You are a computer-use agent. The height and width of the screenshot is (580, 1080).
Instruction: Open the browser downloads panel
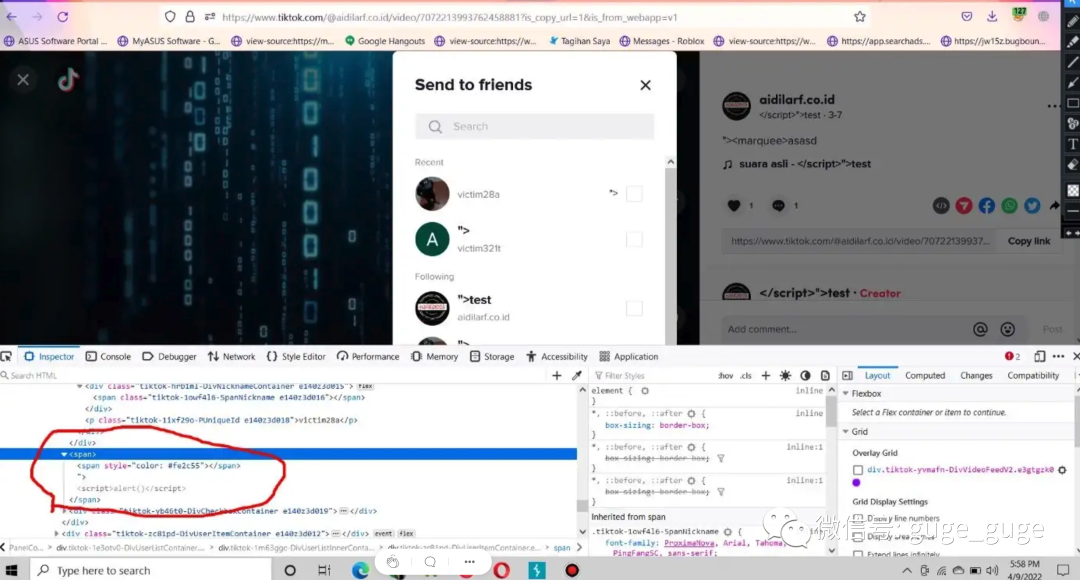coord(992,17)
